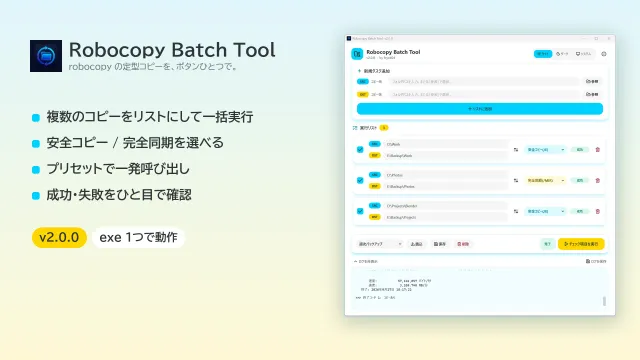This screenshot has width=640, height=360.
Task: Open yellow sync mode dropdown for C:\Photos task
Action: tap(545, 180)
